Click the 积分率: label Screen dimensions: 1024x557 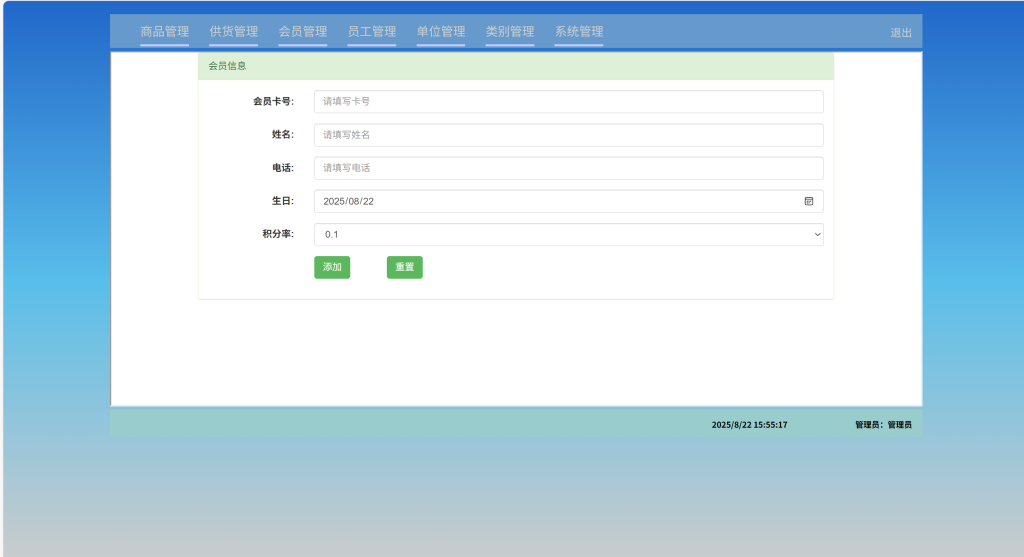tap(278, 234)
